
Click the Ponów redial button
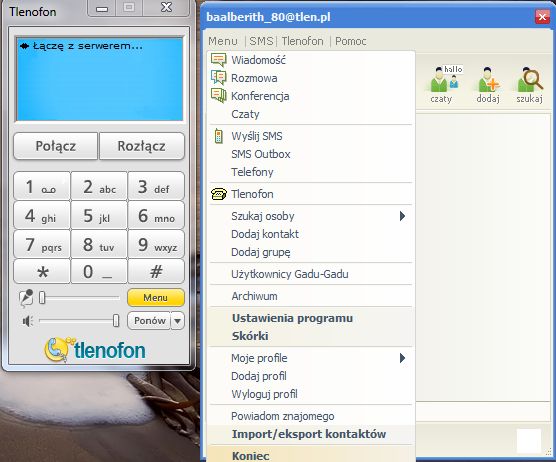pos(149,321)
